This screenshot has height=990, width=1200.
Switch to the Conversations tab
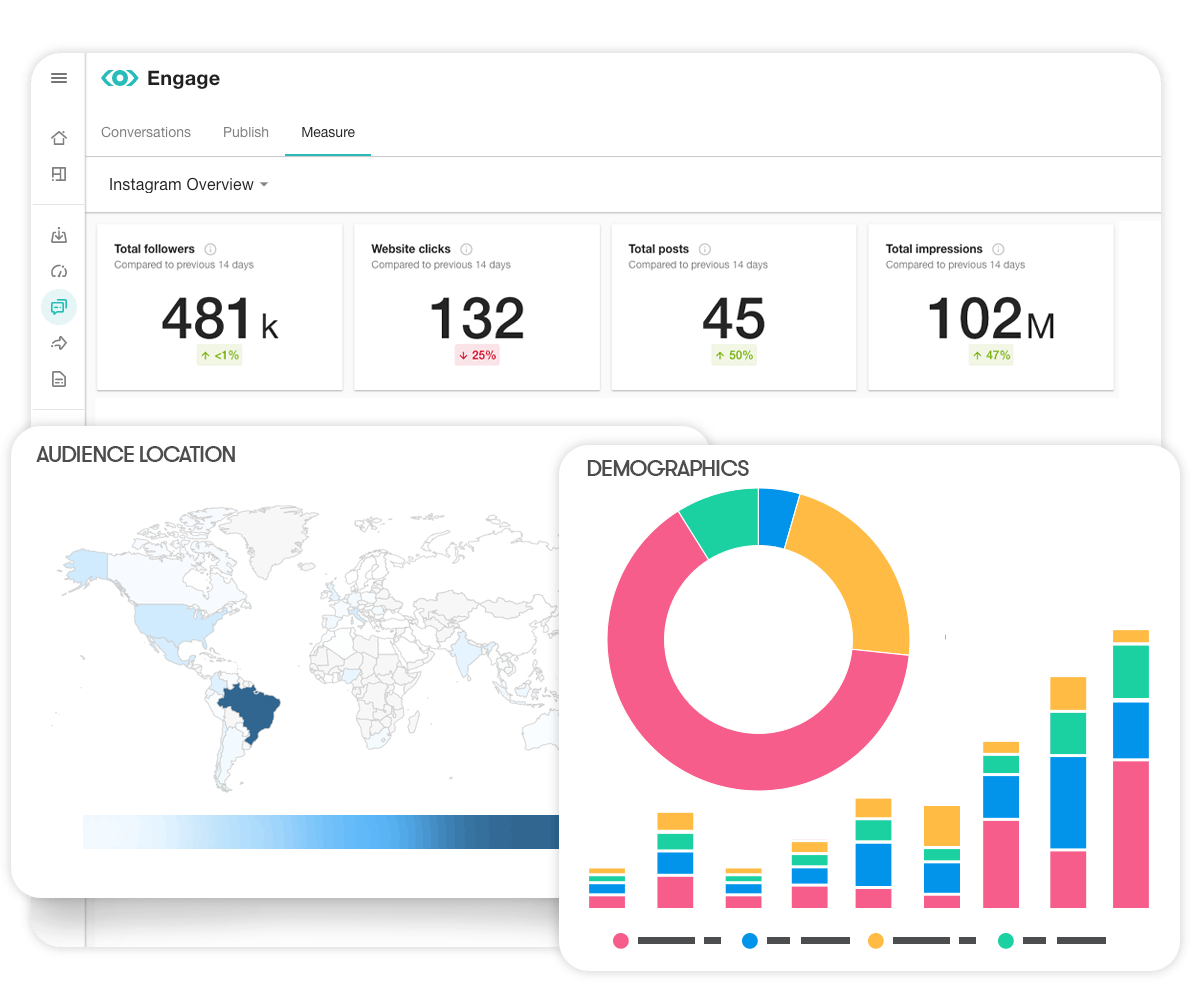(x=145, y=132)
